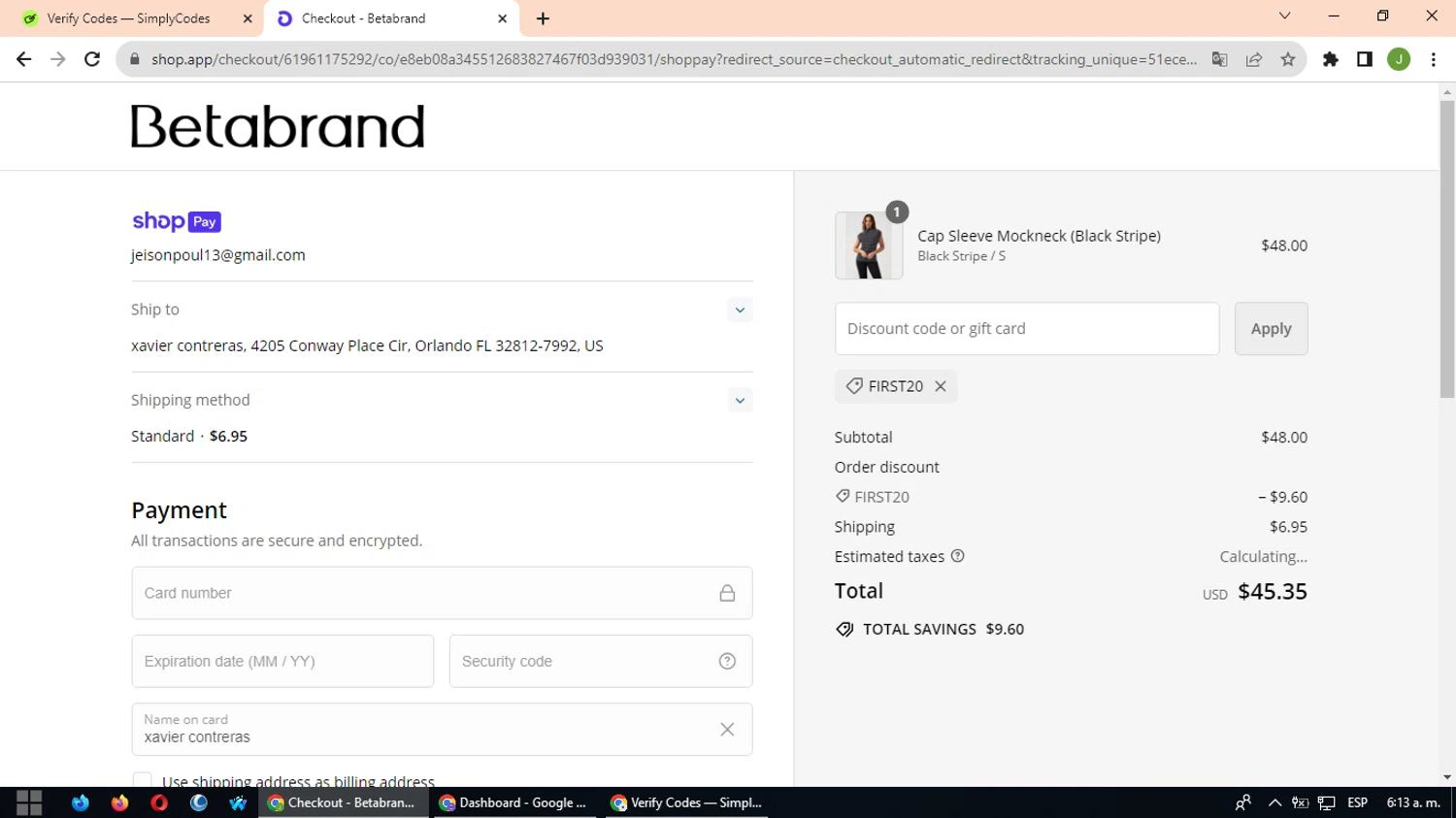Screen dimensions: 1456x818
Task: Bookmark this page with the star
Action: pos(1288,59)
